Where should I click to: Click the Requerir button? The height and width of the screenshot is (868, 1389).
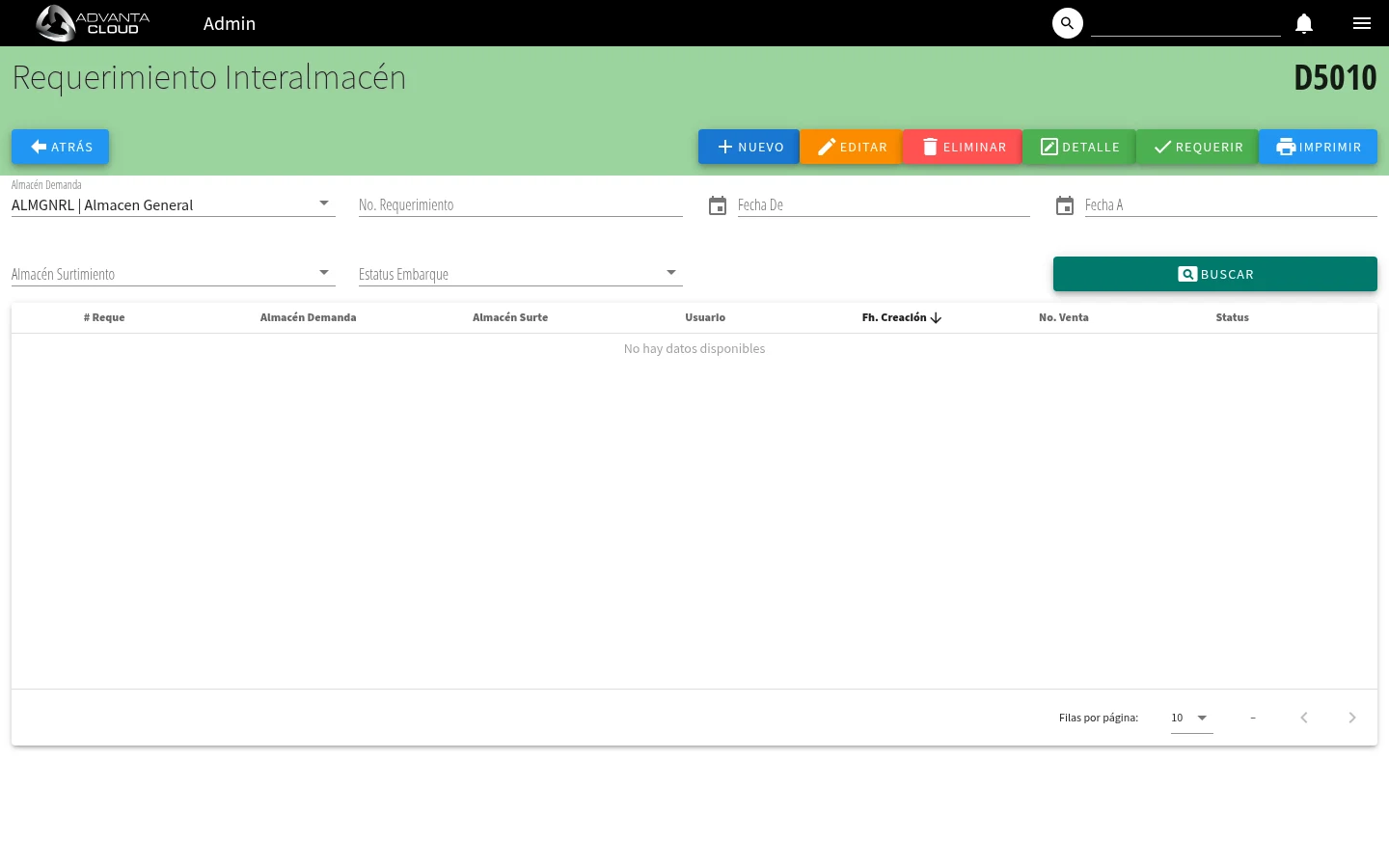[x=1197, y=147]
